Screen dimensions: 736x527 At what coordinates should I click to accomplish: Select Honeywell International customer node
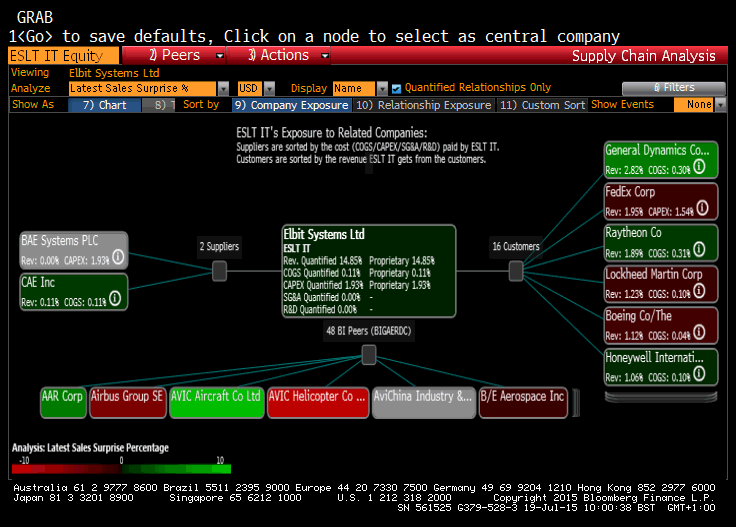click(x=661, y=367)
